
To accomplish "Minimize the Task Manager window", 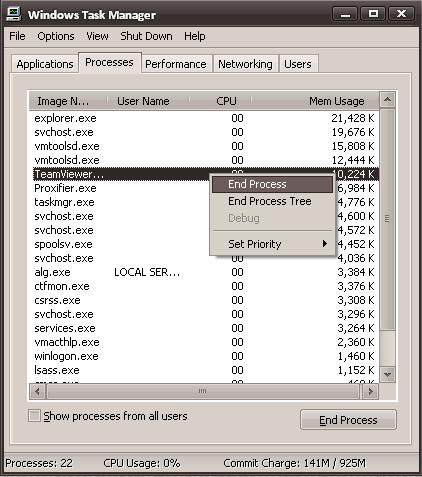I will click(x=345, y=14).
